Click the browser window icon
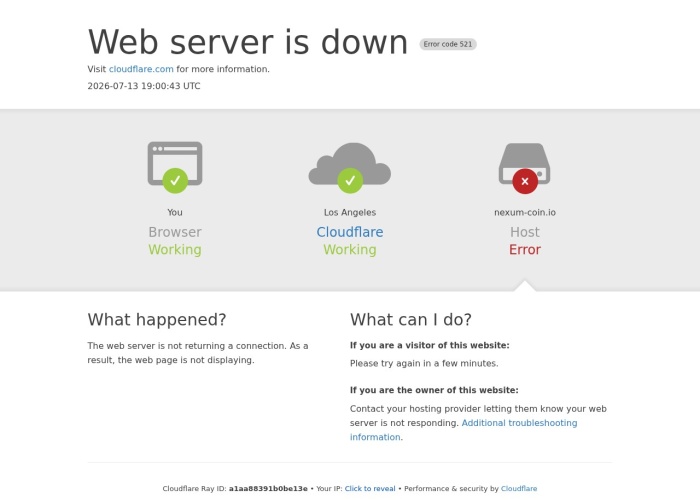The image size is (700, 500). (x=175, y=163)
